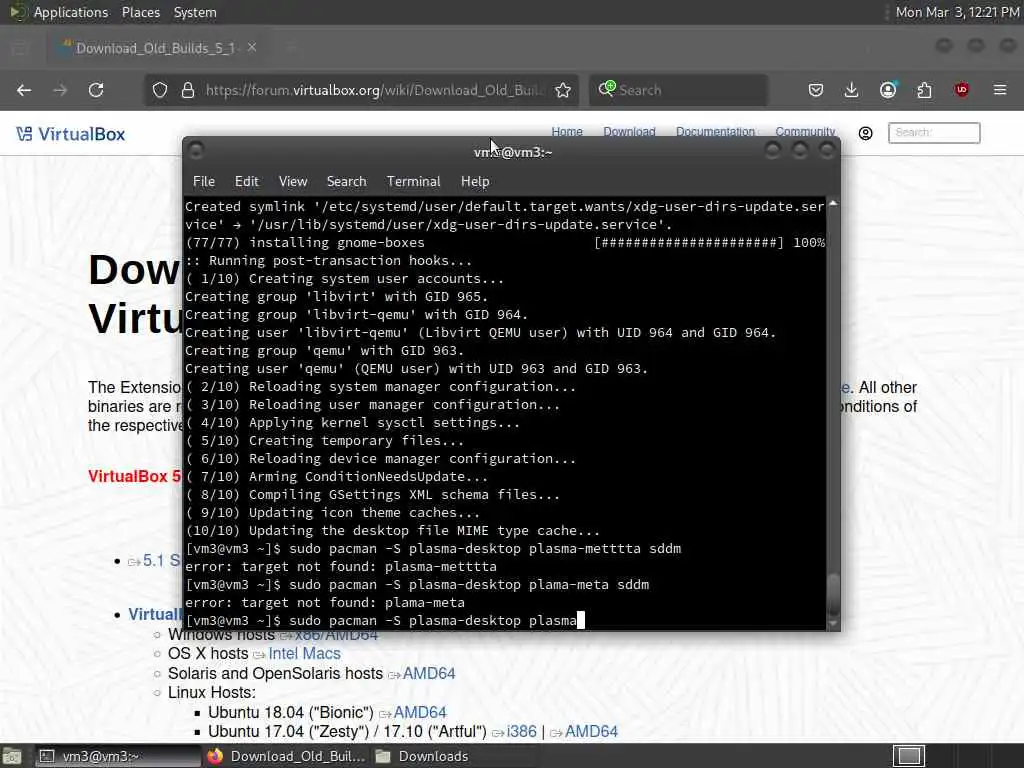Open Ubuntu 17.04 i386 link
Image resolution: width=1024 pixels, height=768 pixels.
[521, 731]
